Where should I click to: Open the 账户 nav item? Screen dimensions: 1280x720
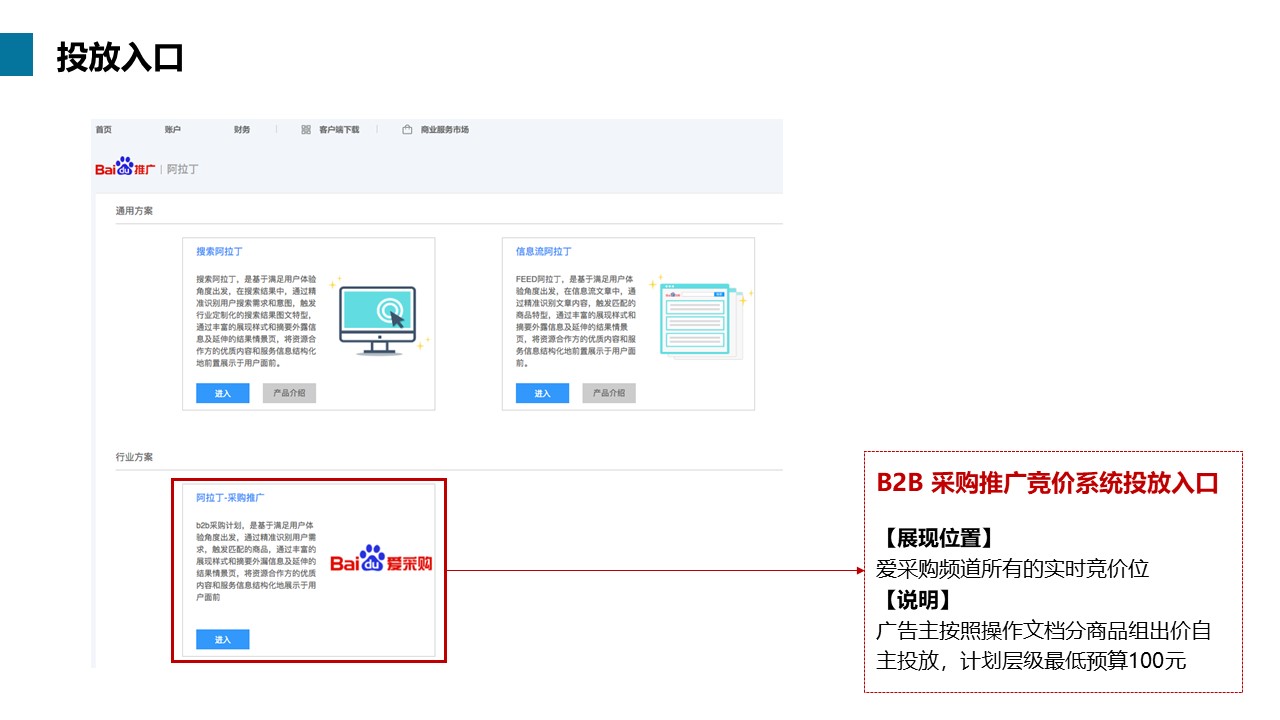(x=173, y=130)
